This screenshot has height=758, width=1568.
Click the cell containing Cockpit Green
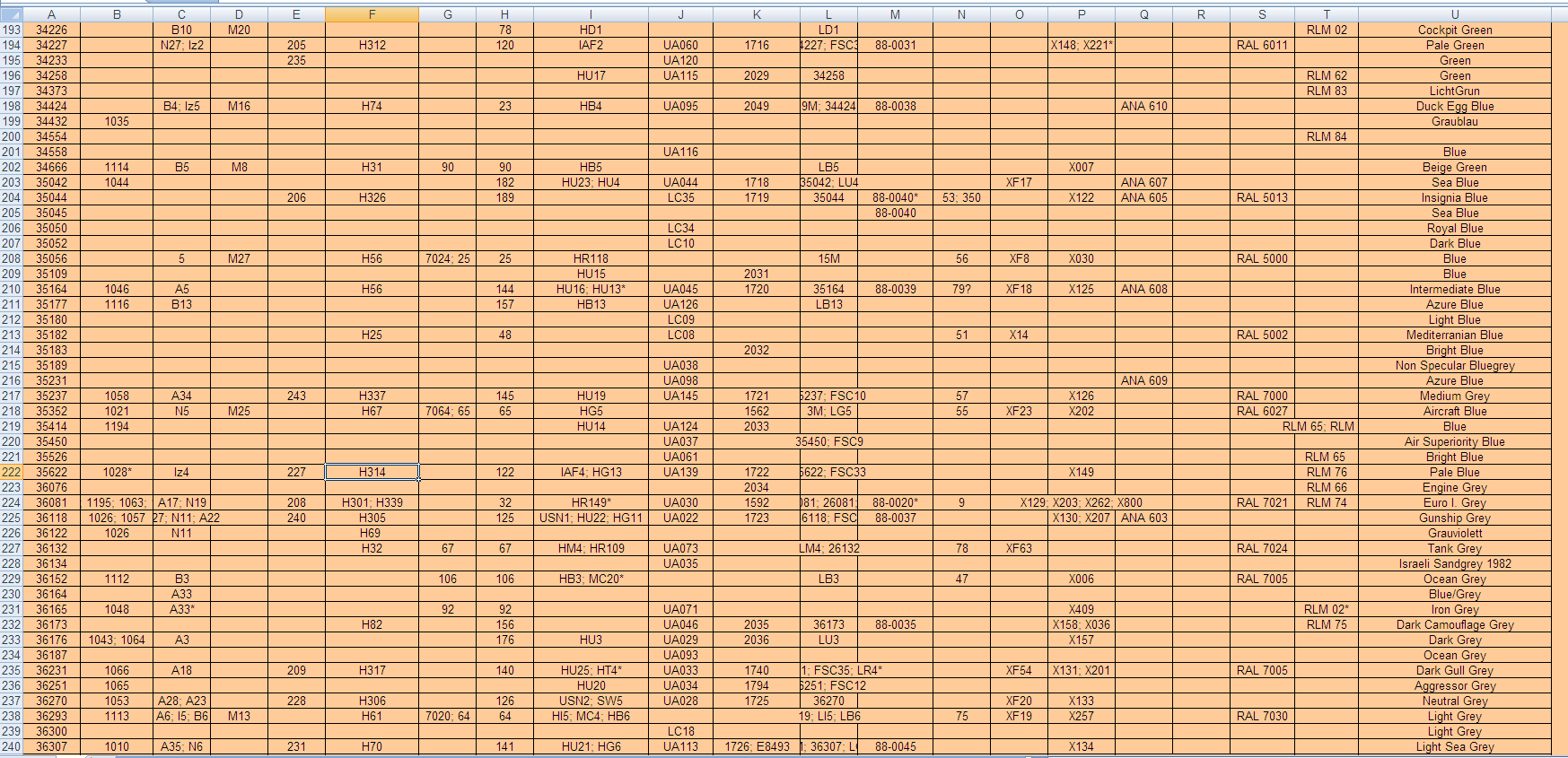click(1454, 30)
